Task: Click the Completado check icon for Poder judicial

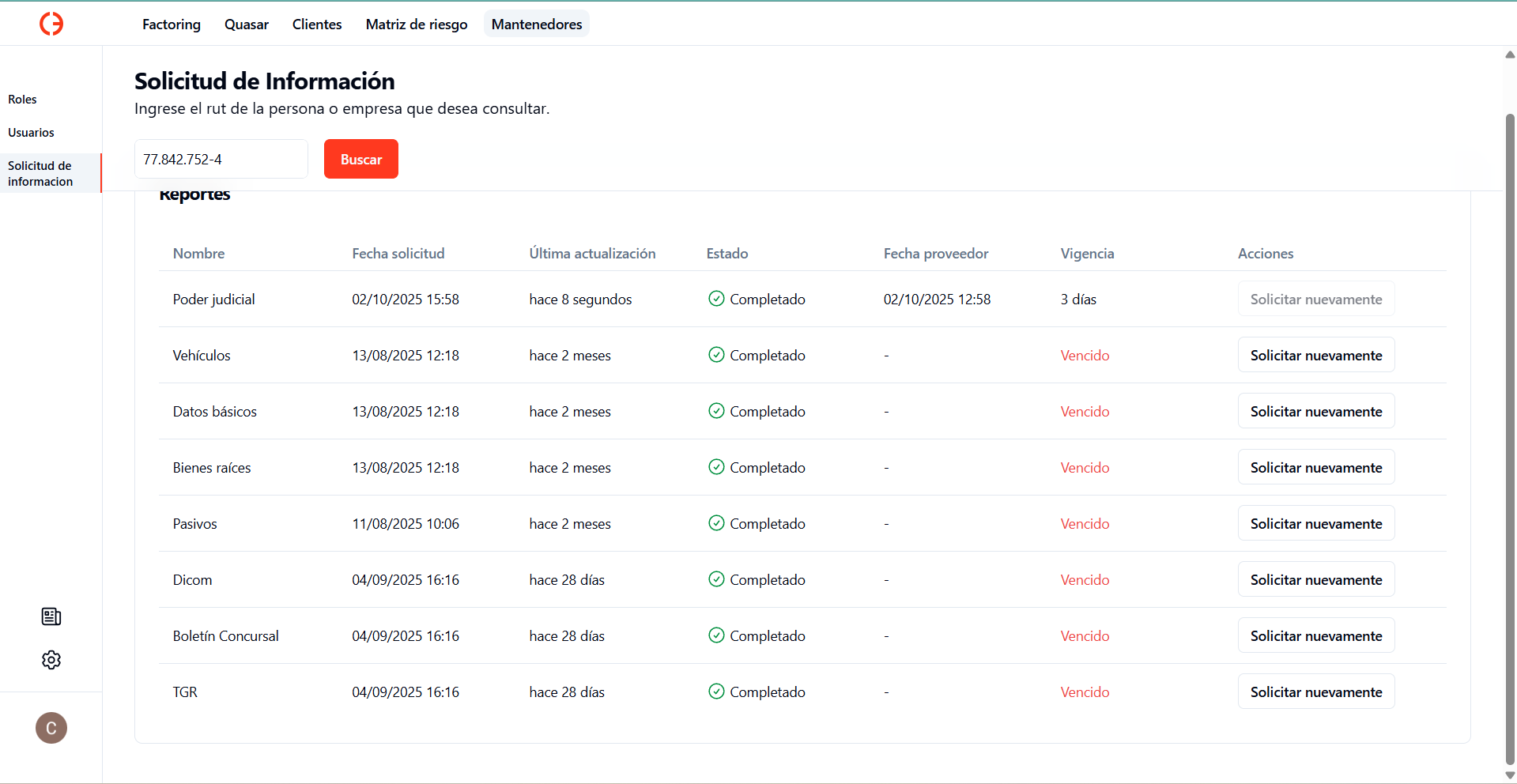Action: click(716, 299)
